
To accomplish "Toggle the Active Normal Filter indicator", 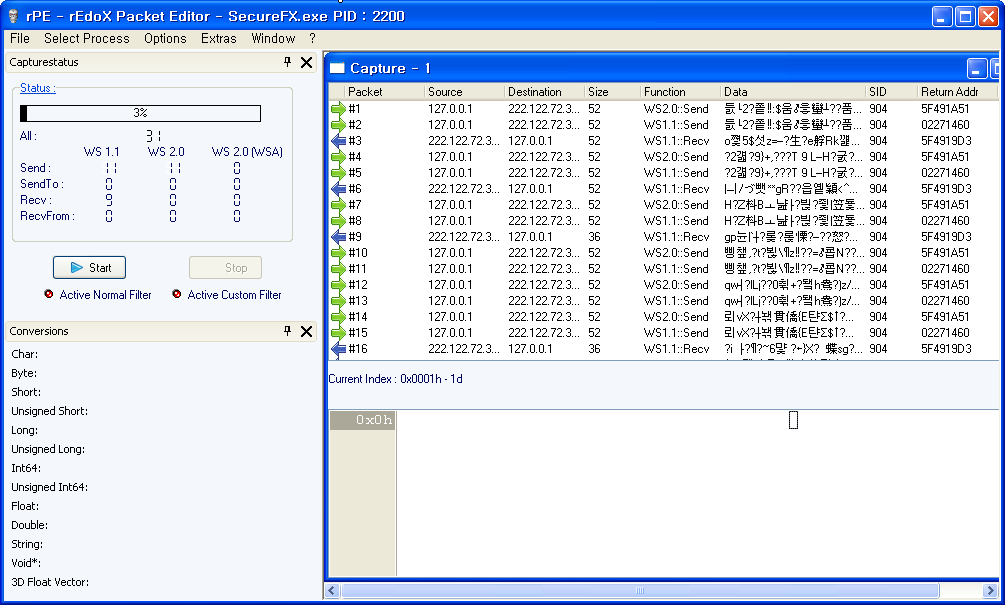I will coord(49,294).
